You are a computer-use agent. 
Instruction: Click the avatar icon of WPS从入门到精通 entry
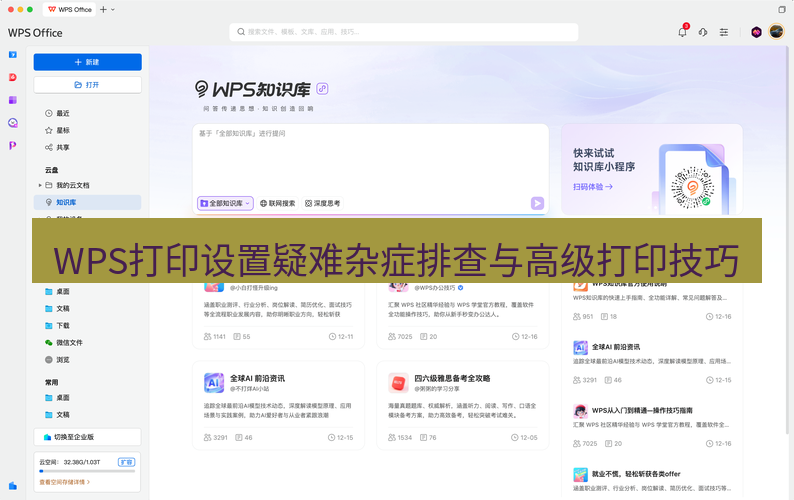pos(580,411)
